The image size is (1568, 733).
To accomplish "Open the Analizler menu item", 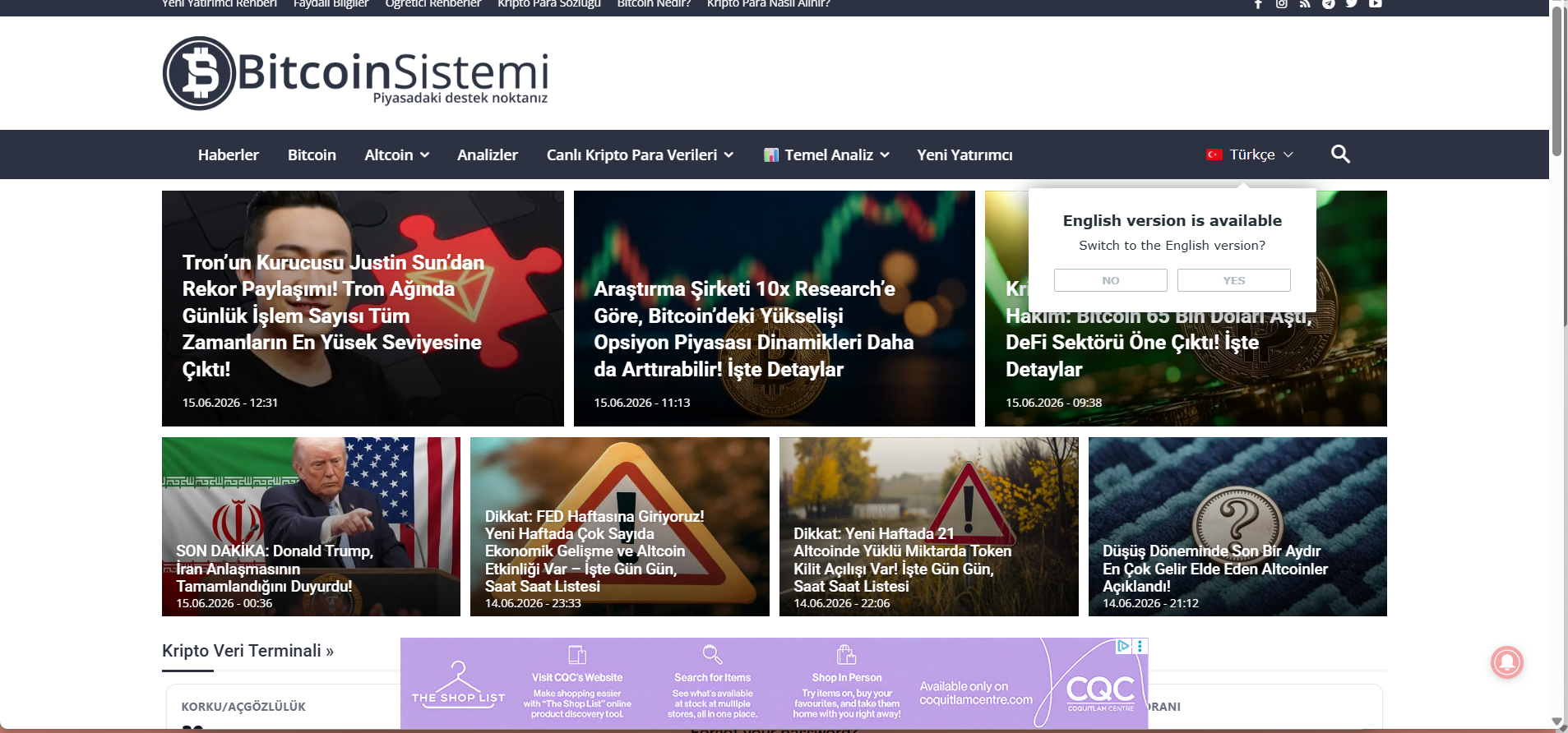I will pos(488,154).
